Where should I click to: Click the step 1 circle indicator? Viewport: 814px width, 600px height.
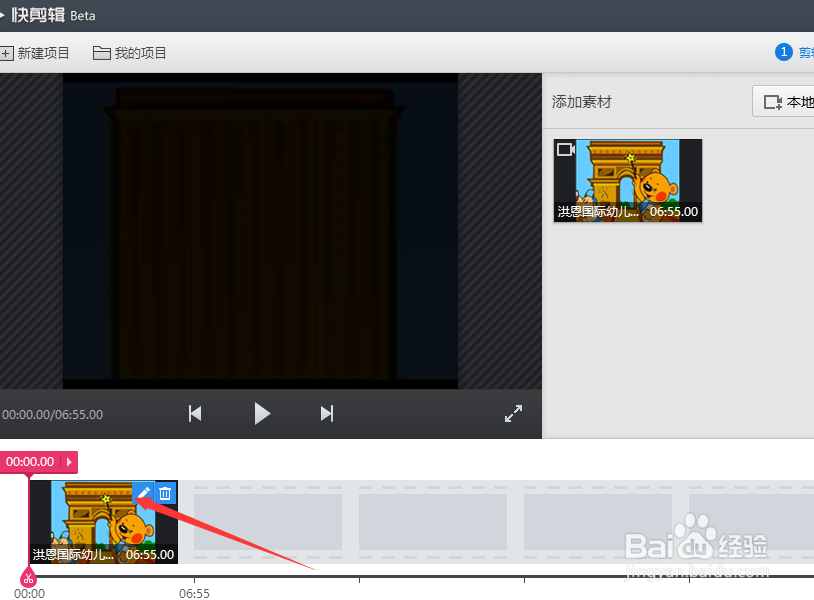(x=783, y=52)
